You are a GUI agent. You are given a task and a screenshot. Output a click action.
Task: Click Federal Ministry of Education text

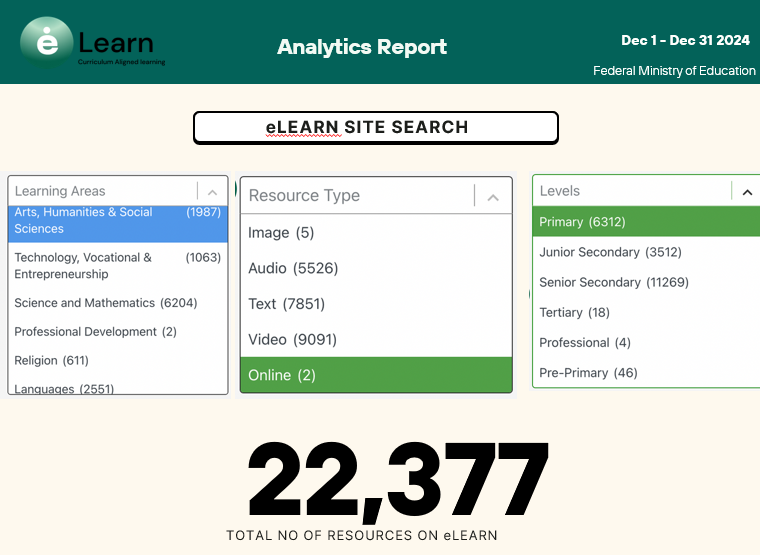[x=674, y=71]
